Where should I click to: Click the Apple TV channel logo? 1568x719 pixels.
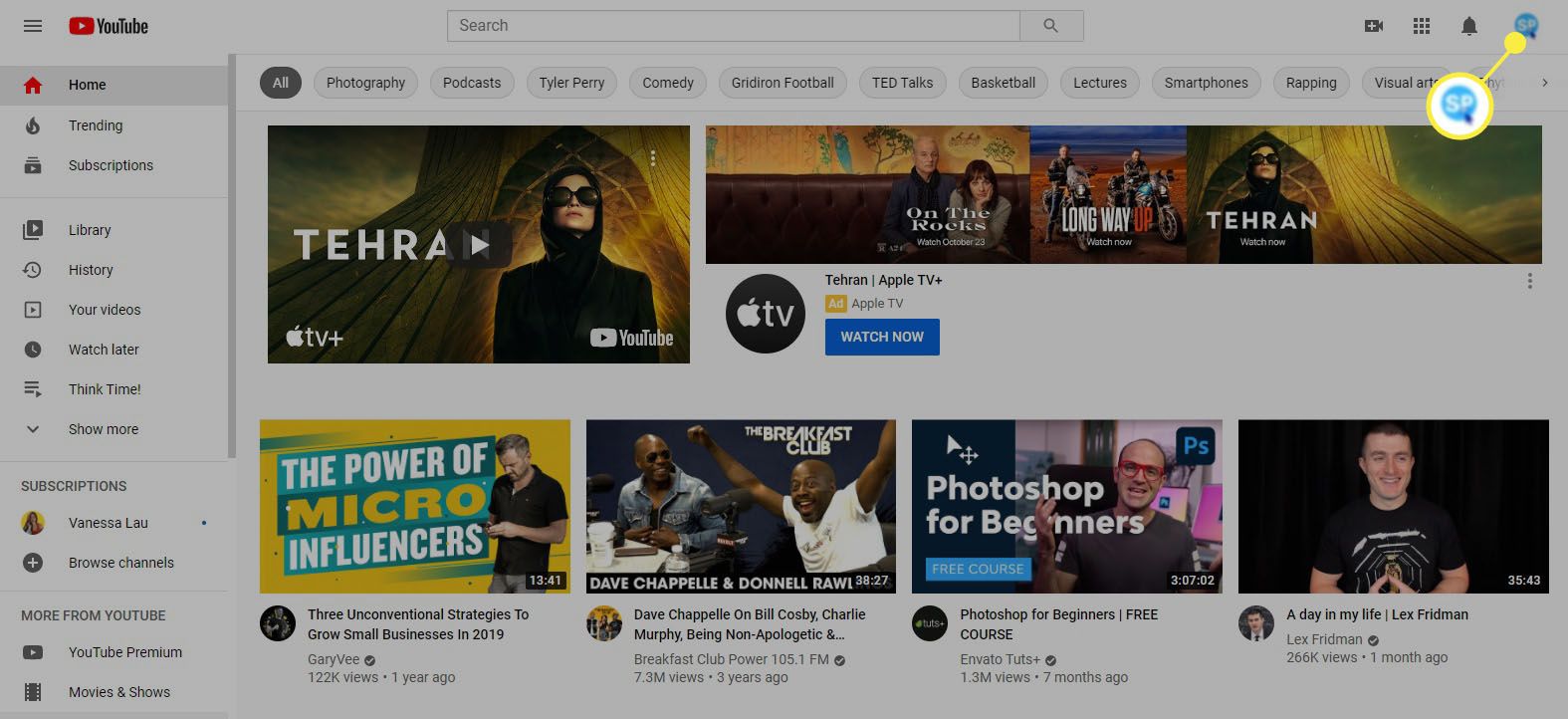click(x=766, y=314)
